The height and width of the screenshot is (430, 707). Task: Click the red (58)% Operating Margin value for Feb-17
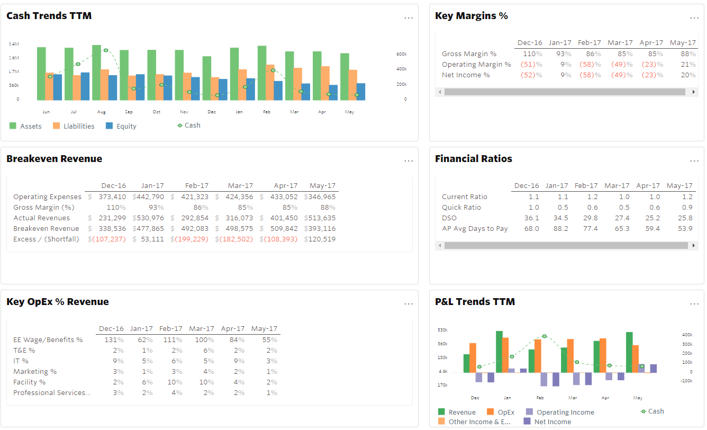590,64
